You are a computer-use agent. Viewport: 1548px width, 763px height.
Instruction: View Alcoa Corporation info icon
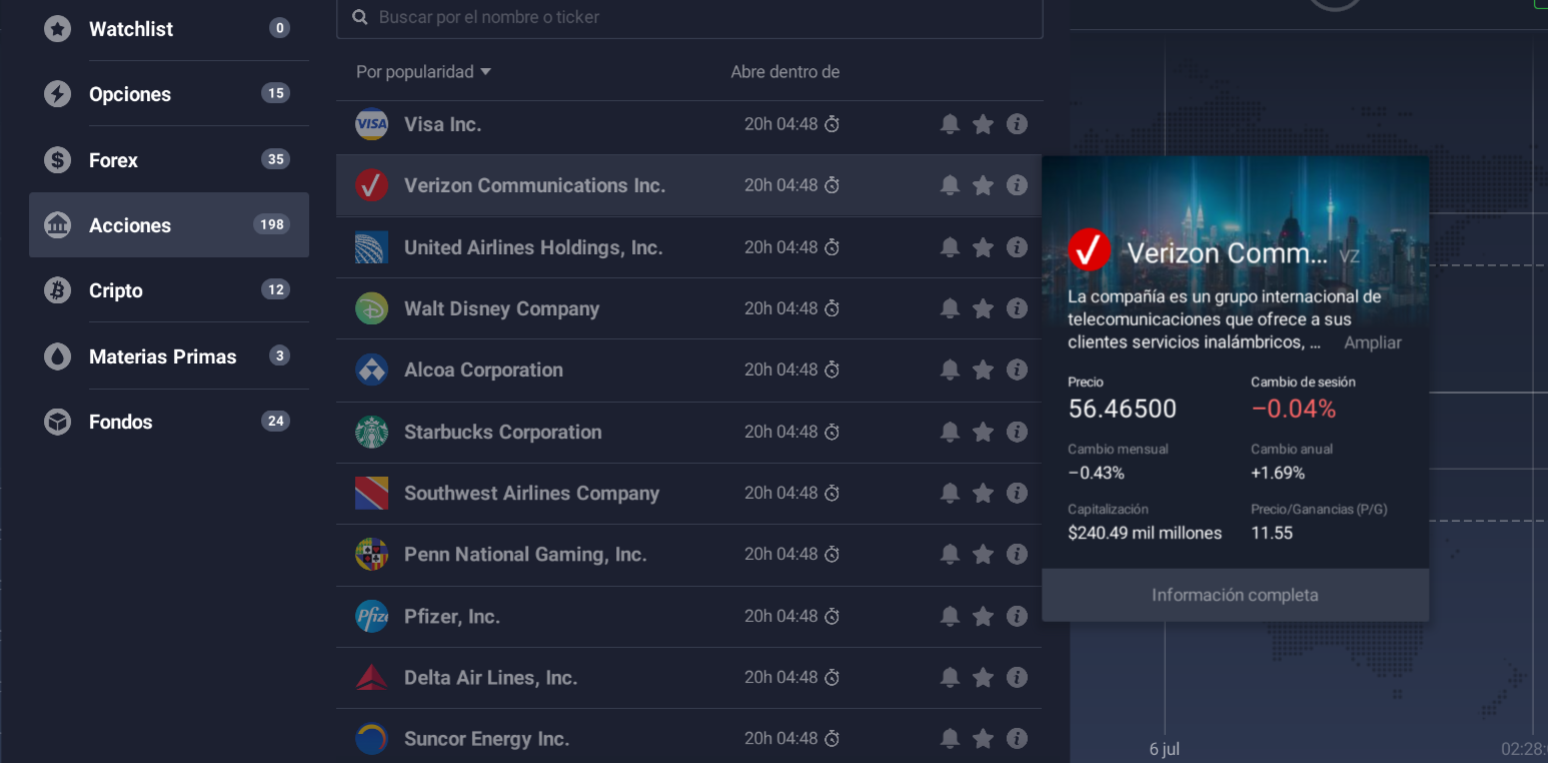(1017, 370)
